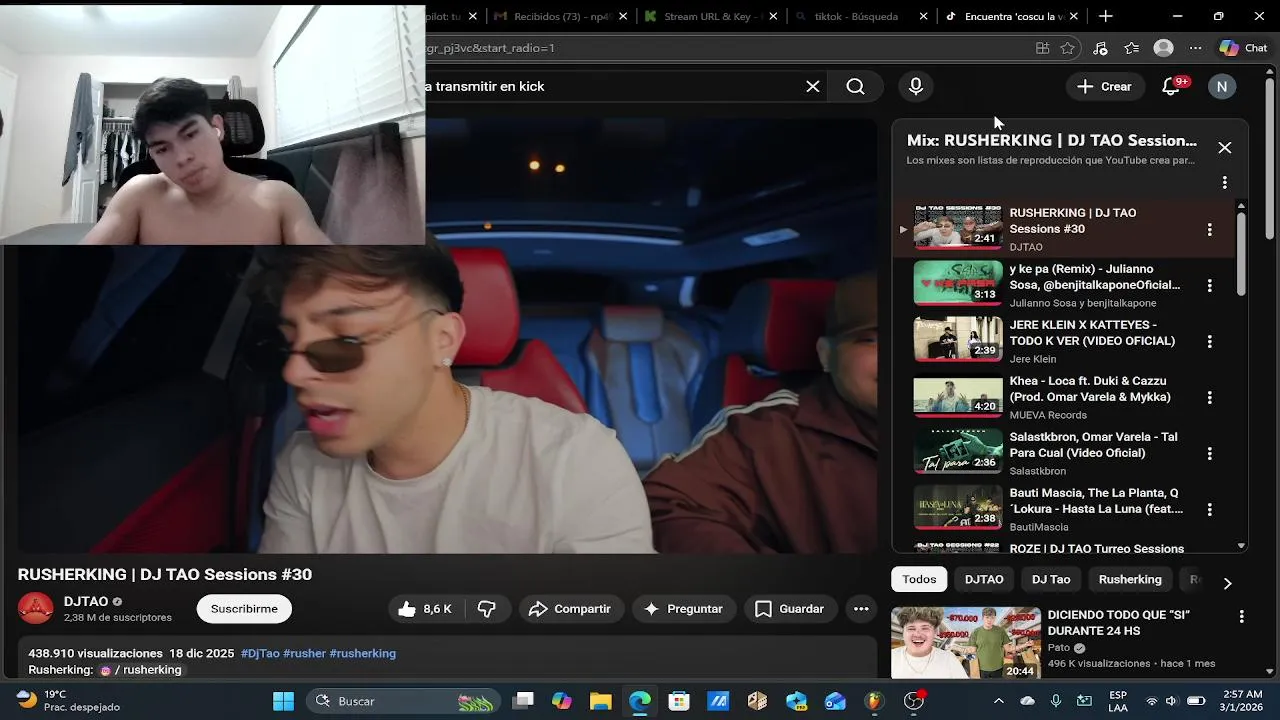Viewport: 1280px width, 720px height.
Task: Switch to Recibidos (73) Gmail tab
Action: 560,16
